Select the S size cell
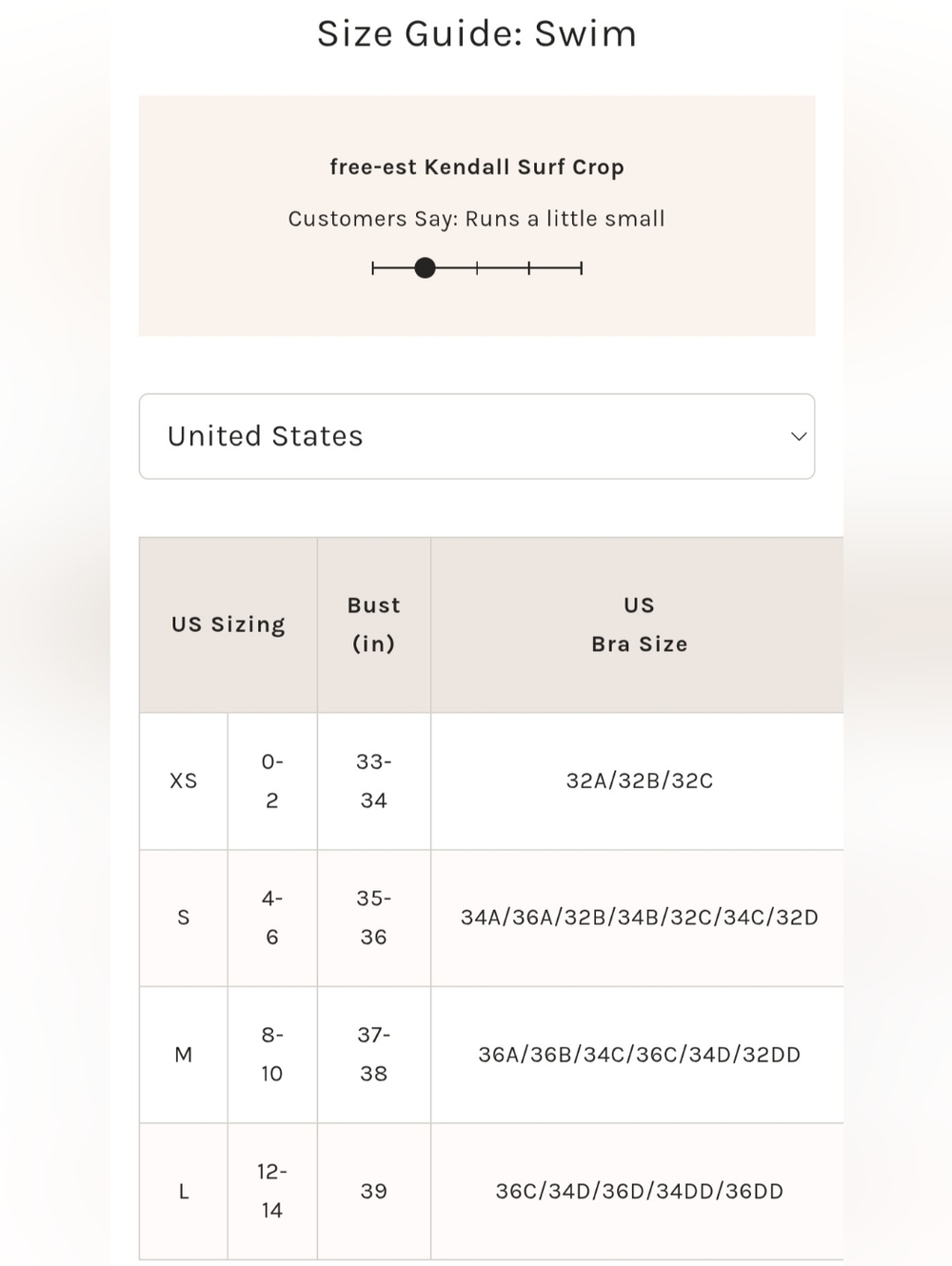The height and width of the screenshot is (1266, 952). tap(184, 918)
